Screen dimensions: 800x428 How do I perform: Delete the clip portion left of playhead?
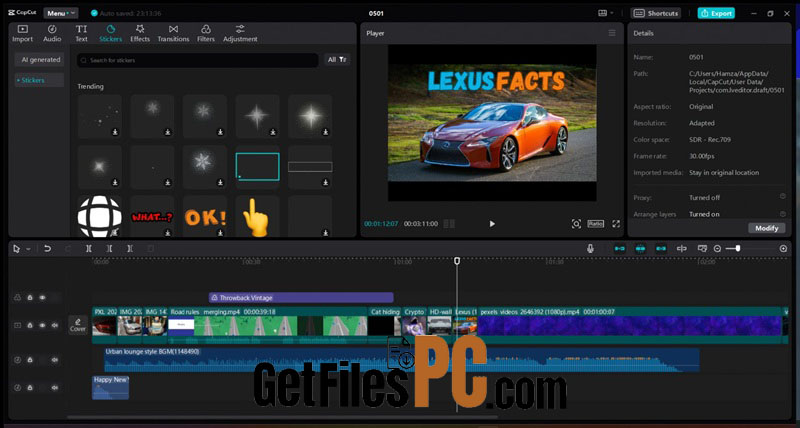[x=109, y=249]
